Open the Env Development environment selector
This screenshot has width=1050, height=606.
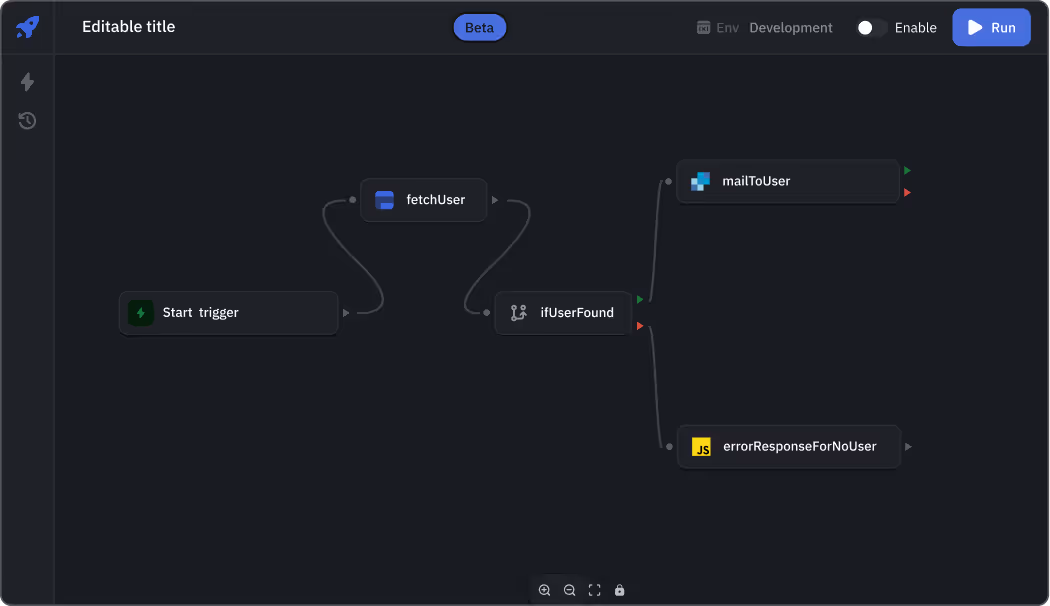765,28
